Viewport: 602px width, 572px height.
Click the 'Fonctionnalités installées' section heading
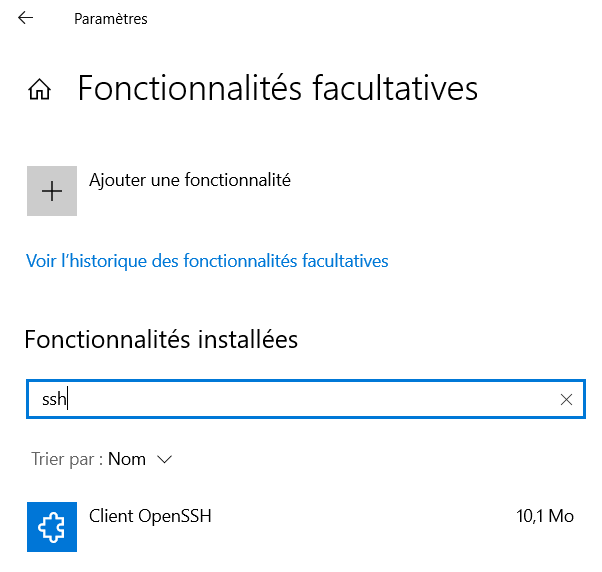(161, 339)
